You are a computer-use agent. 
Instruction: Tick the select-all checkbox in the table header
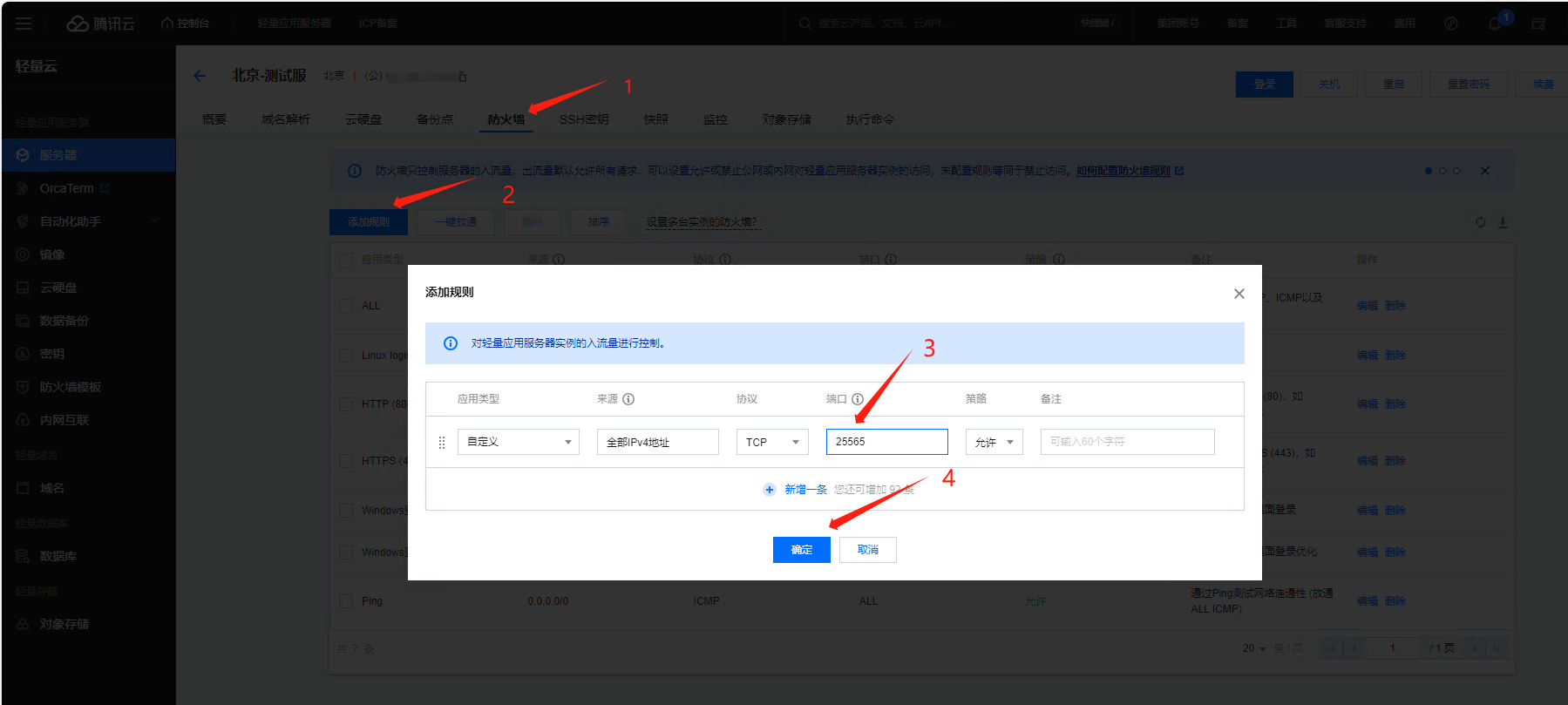[x=346, y=260]
